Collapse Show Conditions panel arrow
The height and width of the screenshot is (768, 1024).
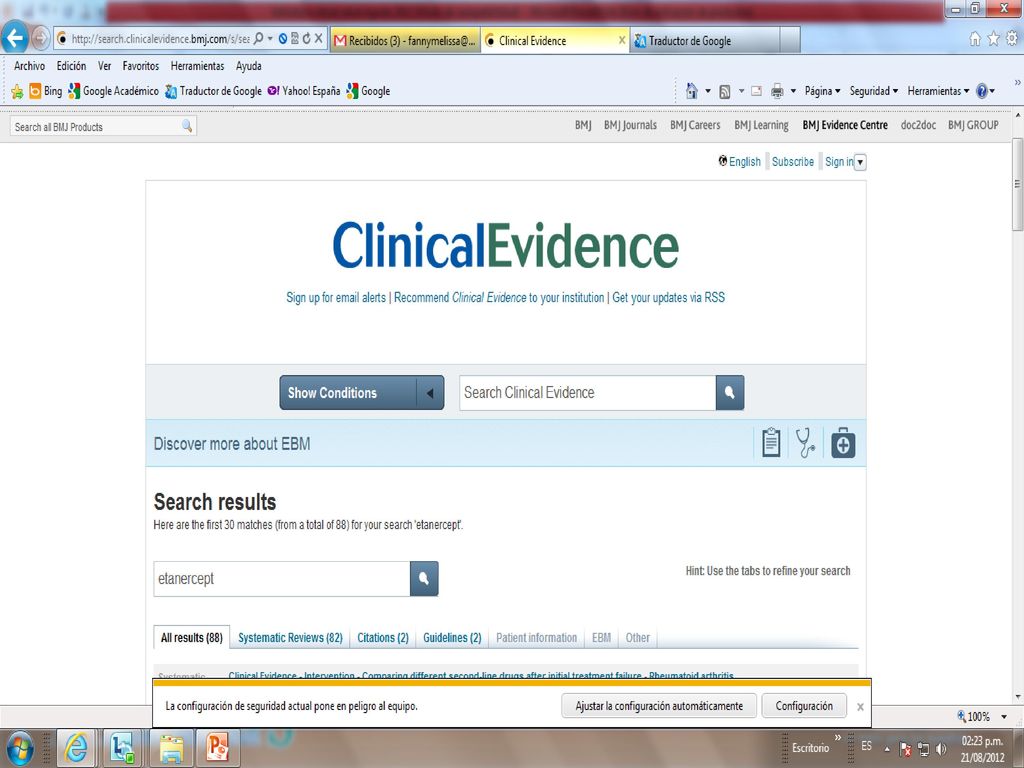[430, 393]
